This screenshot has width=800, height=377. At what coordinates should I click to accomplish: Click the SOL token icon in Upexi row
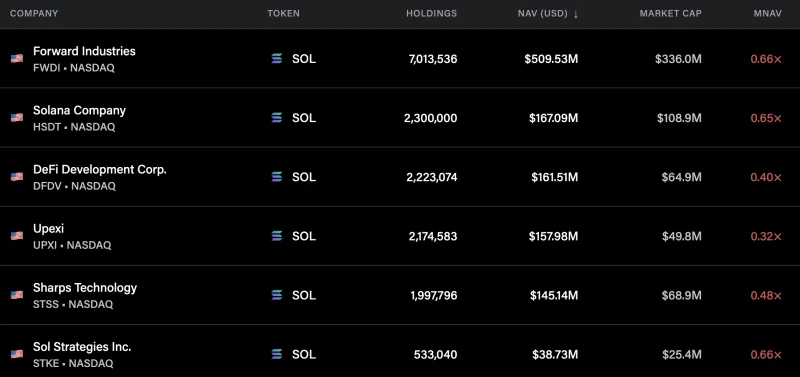277,236
